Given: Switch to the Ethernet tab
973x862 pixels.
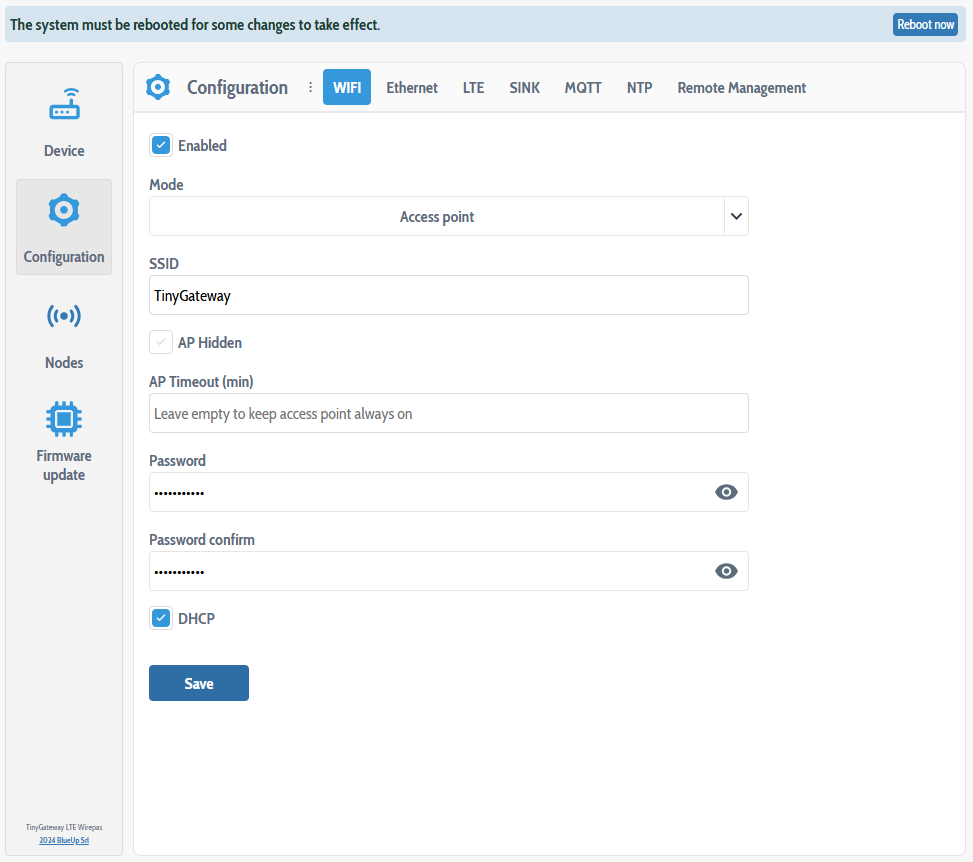Looking at the screenshot, I should [411, 87].
